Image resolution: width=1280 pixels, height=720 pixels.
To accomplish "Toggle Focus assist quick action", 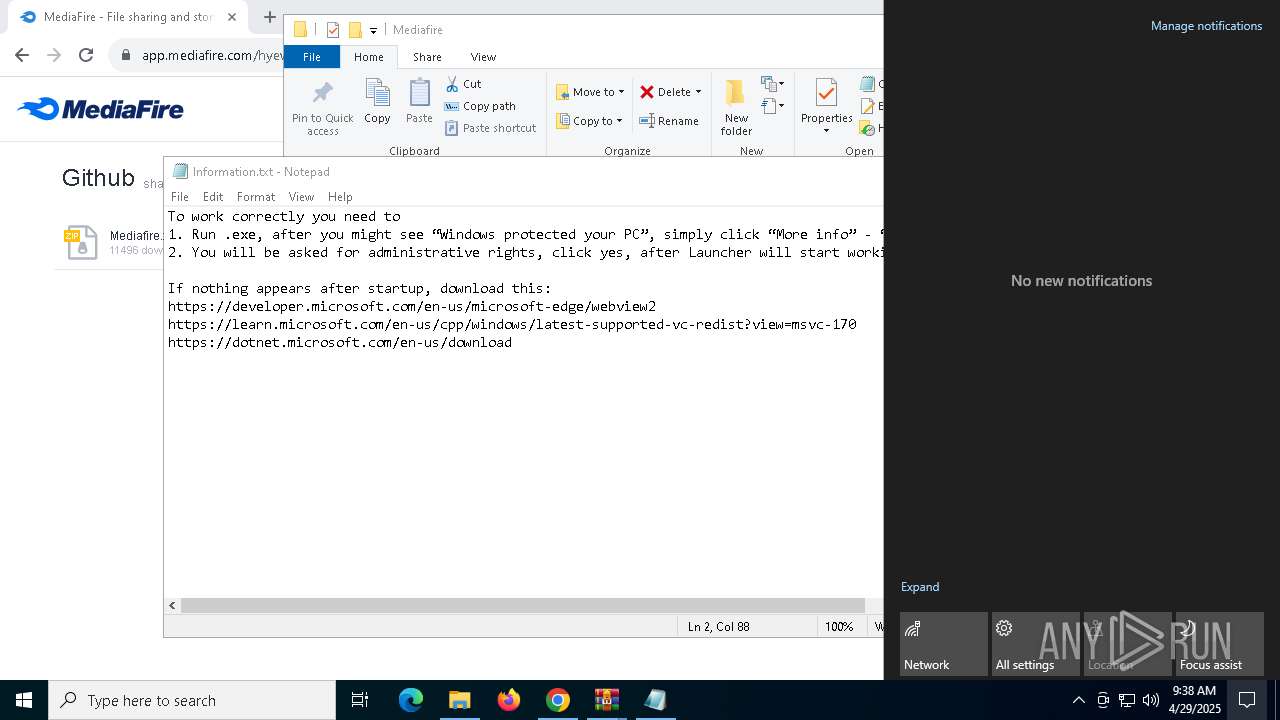I will click(1220, 644).
